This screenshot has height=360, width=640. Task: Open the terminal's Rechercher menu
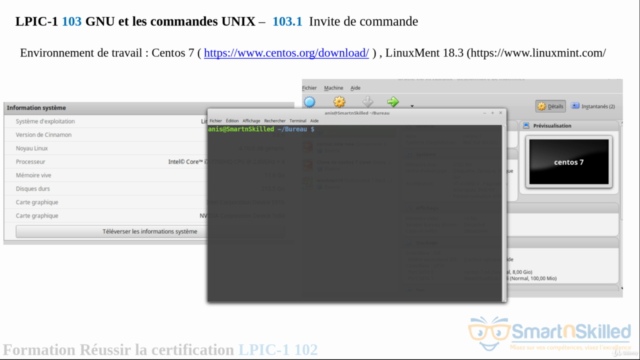[x=275, y=121]
